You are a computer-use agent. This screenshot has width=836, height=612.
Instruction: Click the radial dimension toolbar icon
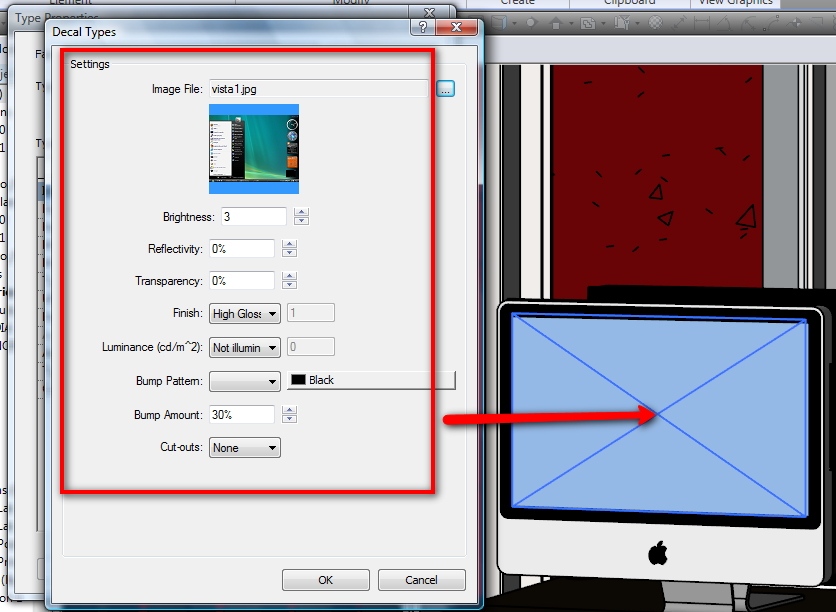748,23
